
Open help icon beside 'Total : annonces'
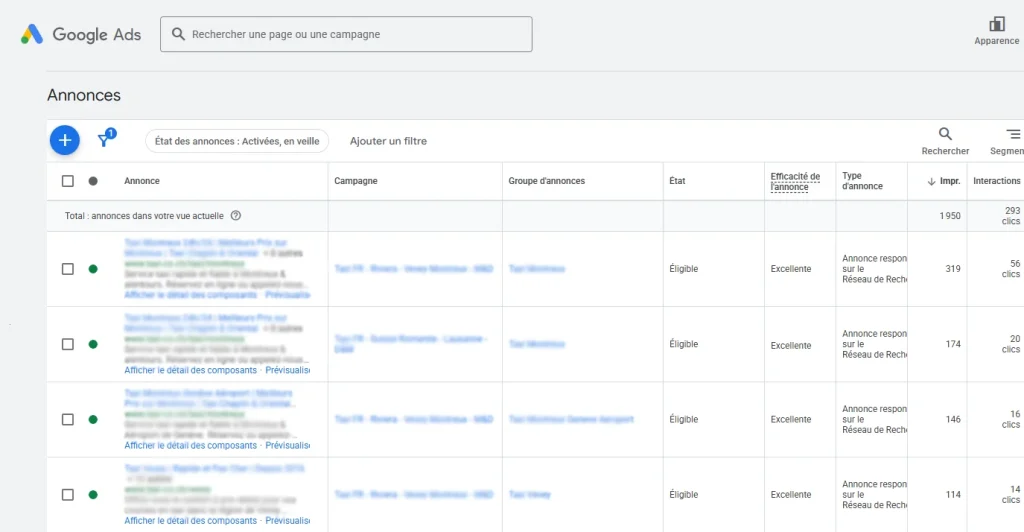click(236, 215)
